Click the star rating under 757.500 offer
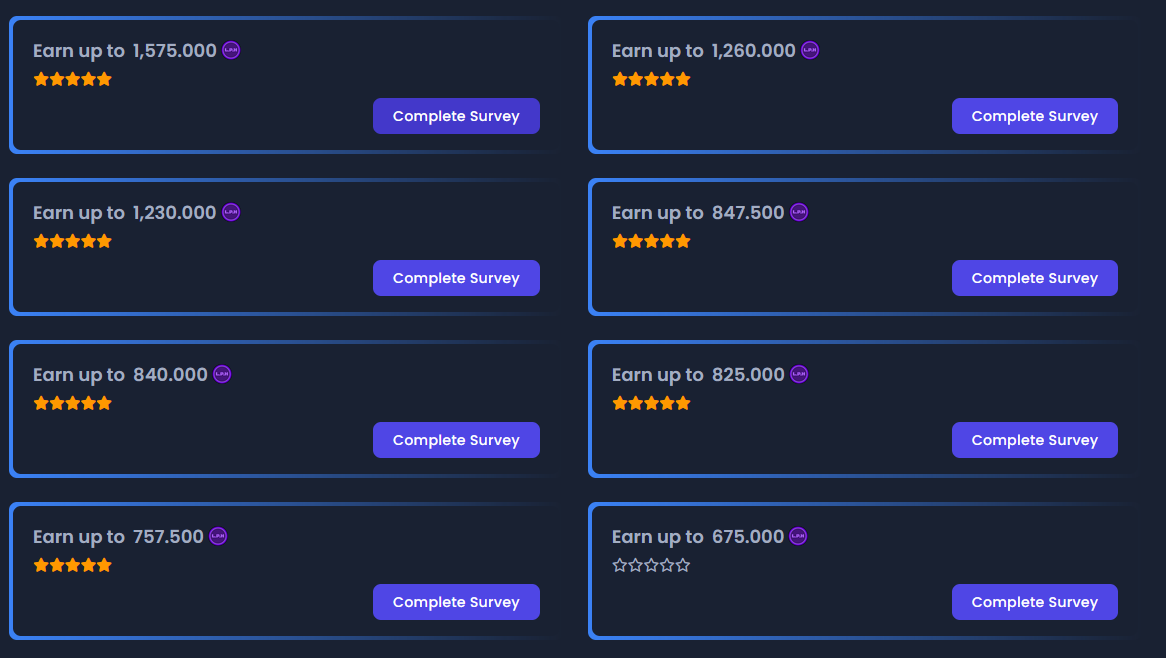 click(x=73, y=565)
